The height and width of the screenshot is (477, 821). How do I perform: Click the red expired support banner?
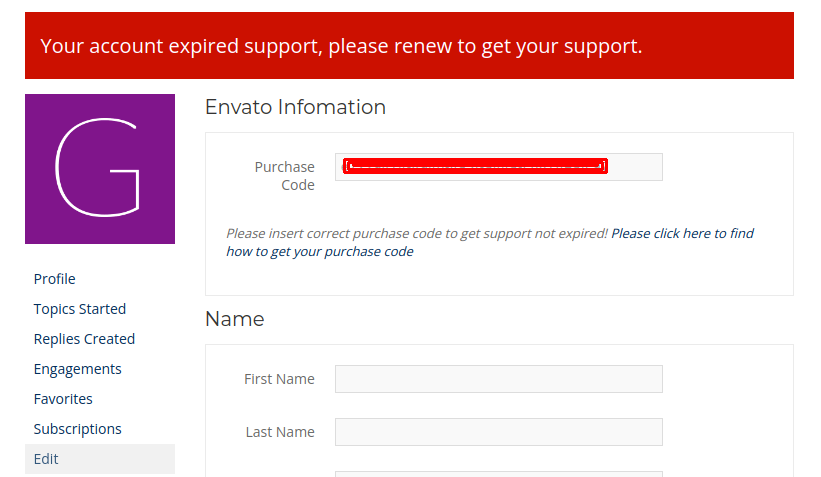[409, 46]
